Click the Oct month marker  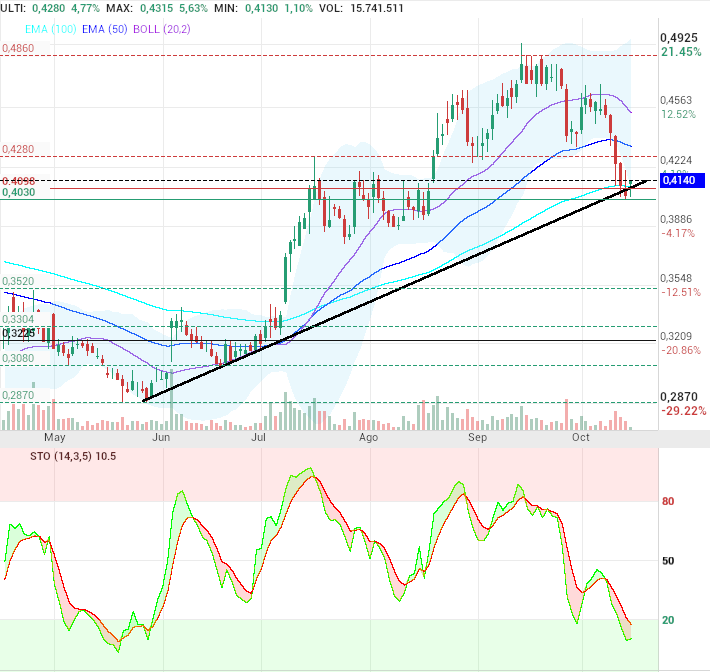(581, 438)
